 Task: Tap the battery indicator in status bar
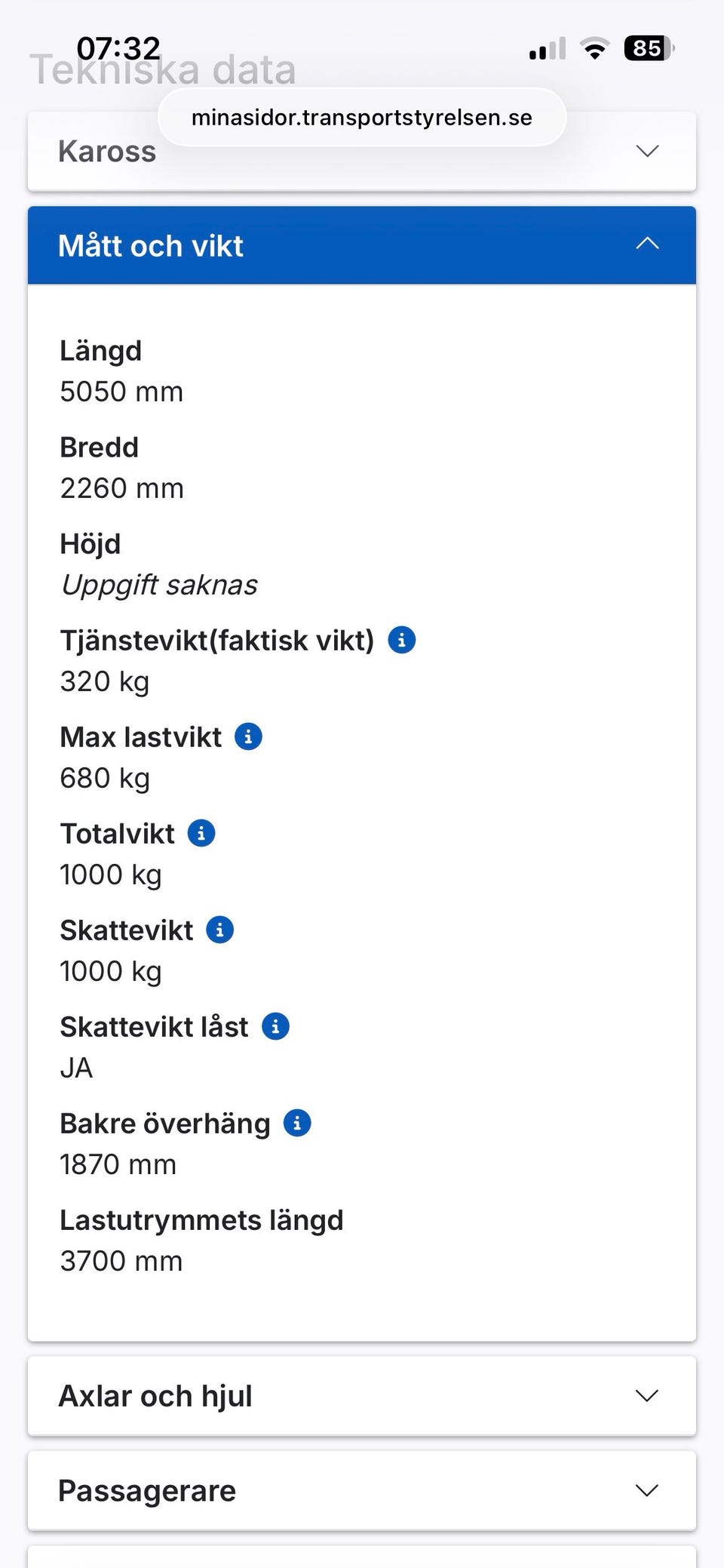click(x=648, y=49)
